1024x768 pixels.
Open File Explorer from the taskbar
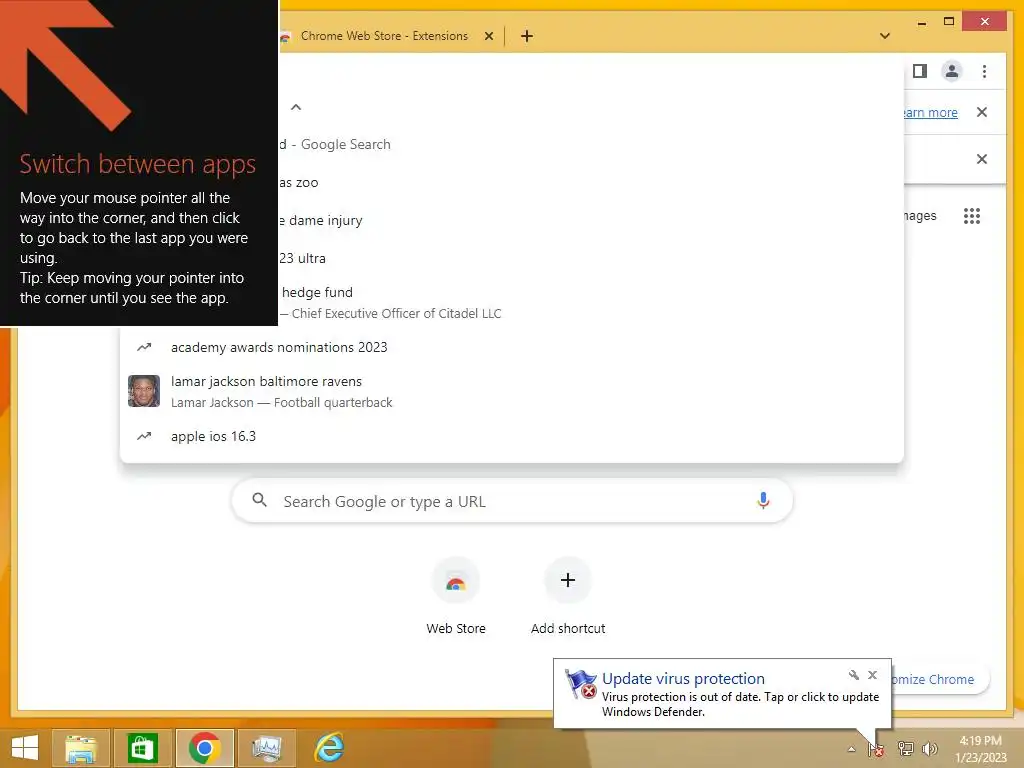pyautogui.click(x=81, y=748)
